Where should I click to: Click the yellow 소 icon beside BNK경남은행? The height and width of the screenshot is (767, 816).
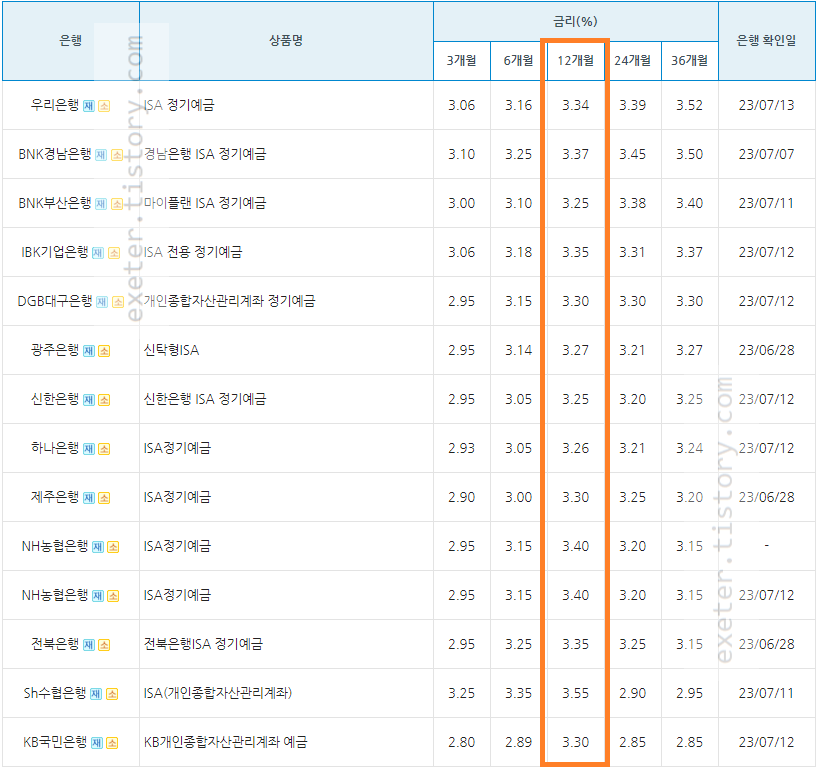point(117,155)
